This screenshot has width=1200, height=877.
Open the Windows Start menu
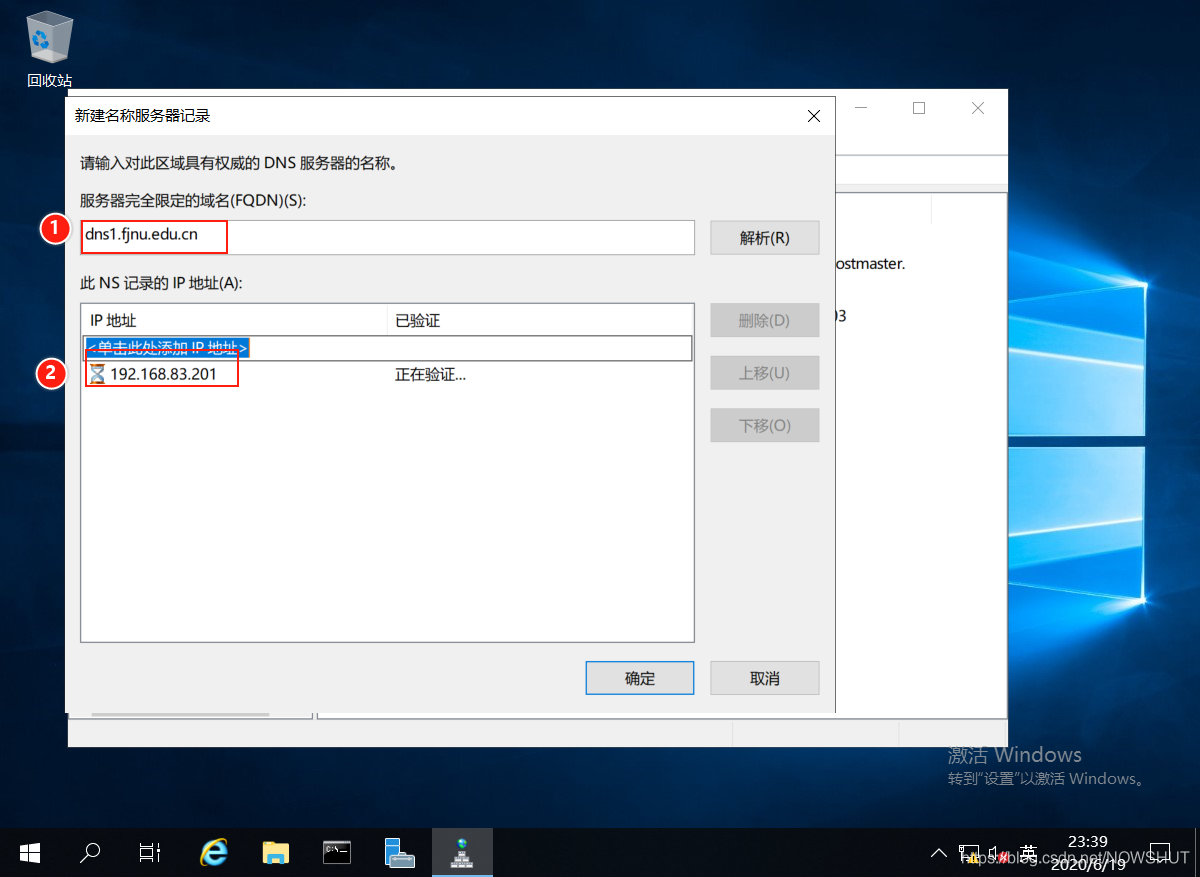click(30, 852)
